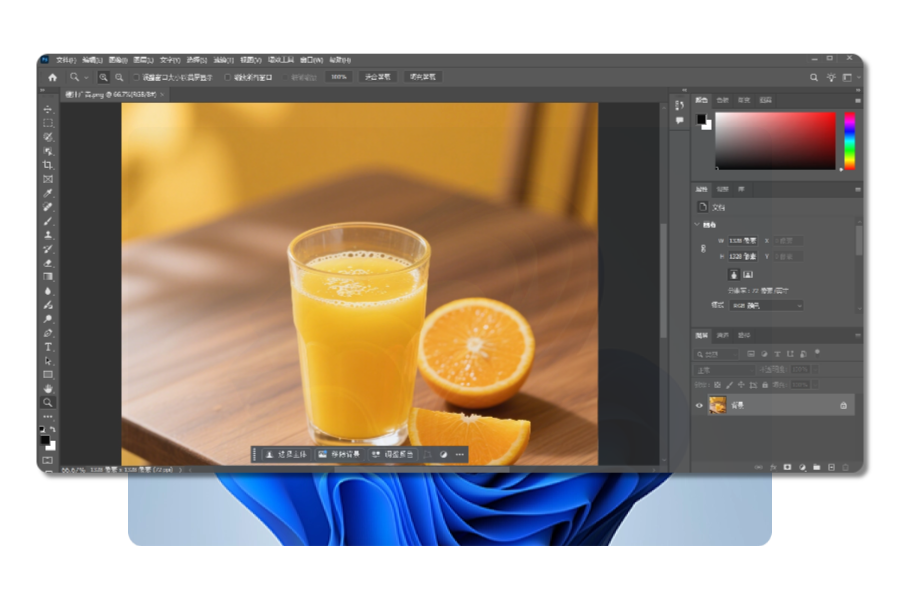The image size is (900, 600).
Task: Choose the zoom-out magnifier in the options bar
Action: 119,77
